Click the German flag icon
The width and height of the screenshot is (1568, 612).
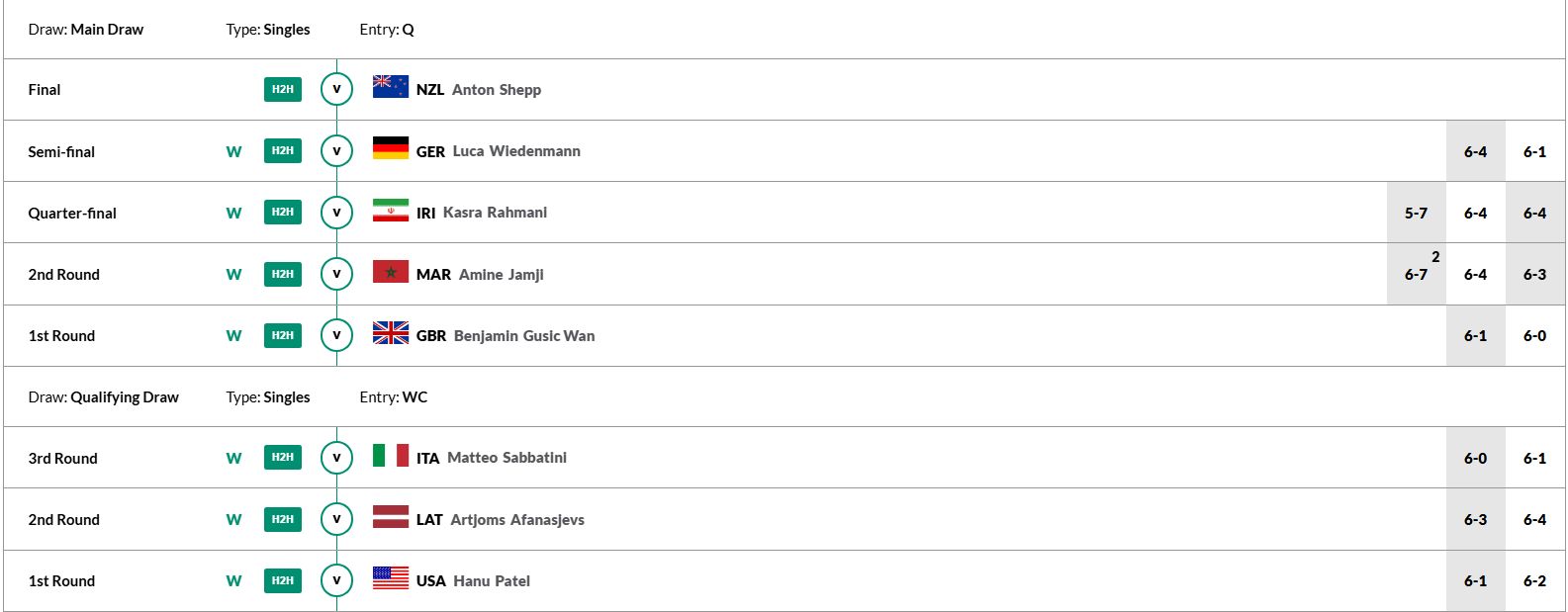pyautogui.click(x=391, y=148)
